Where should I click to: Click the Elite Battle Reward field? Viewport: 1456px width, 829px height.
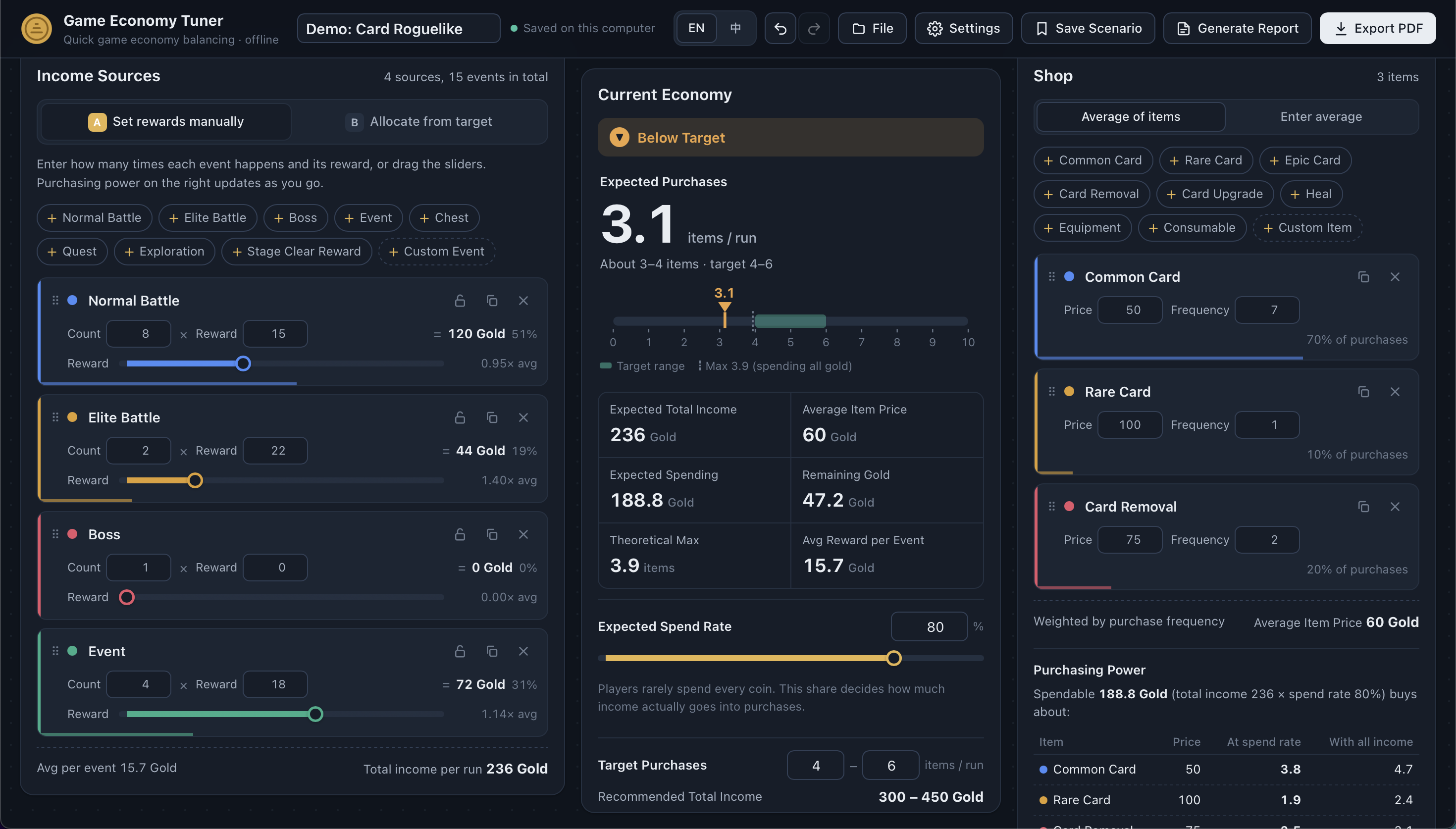pos(275,450)
